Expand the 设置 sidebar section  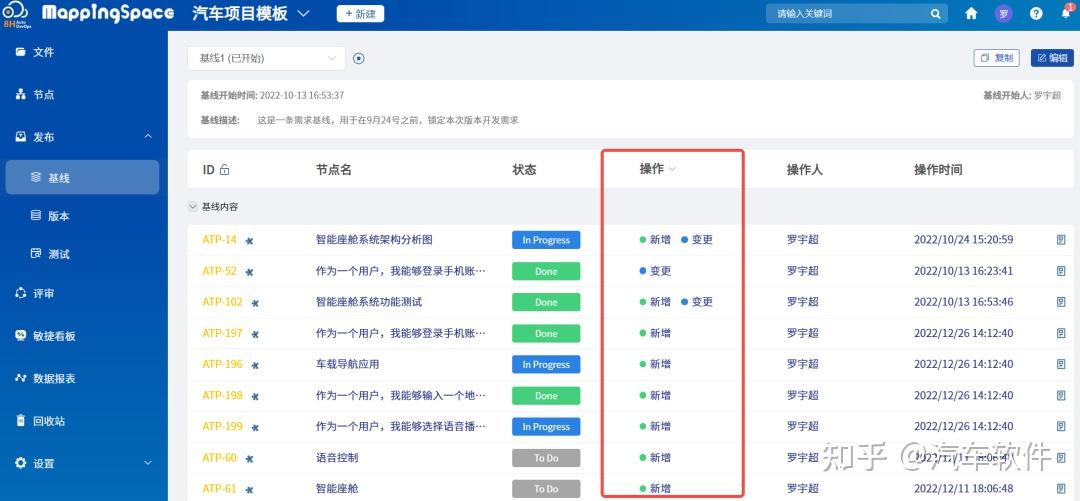pyautogui.click(x=148, y=463)
